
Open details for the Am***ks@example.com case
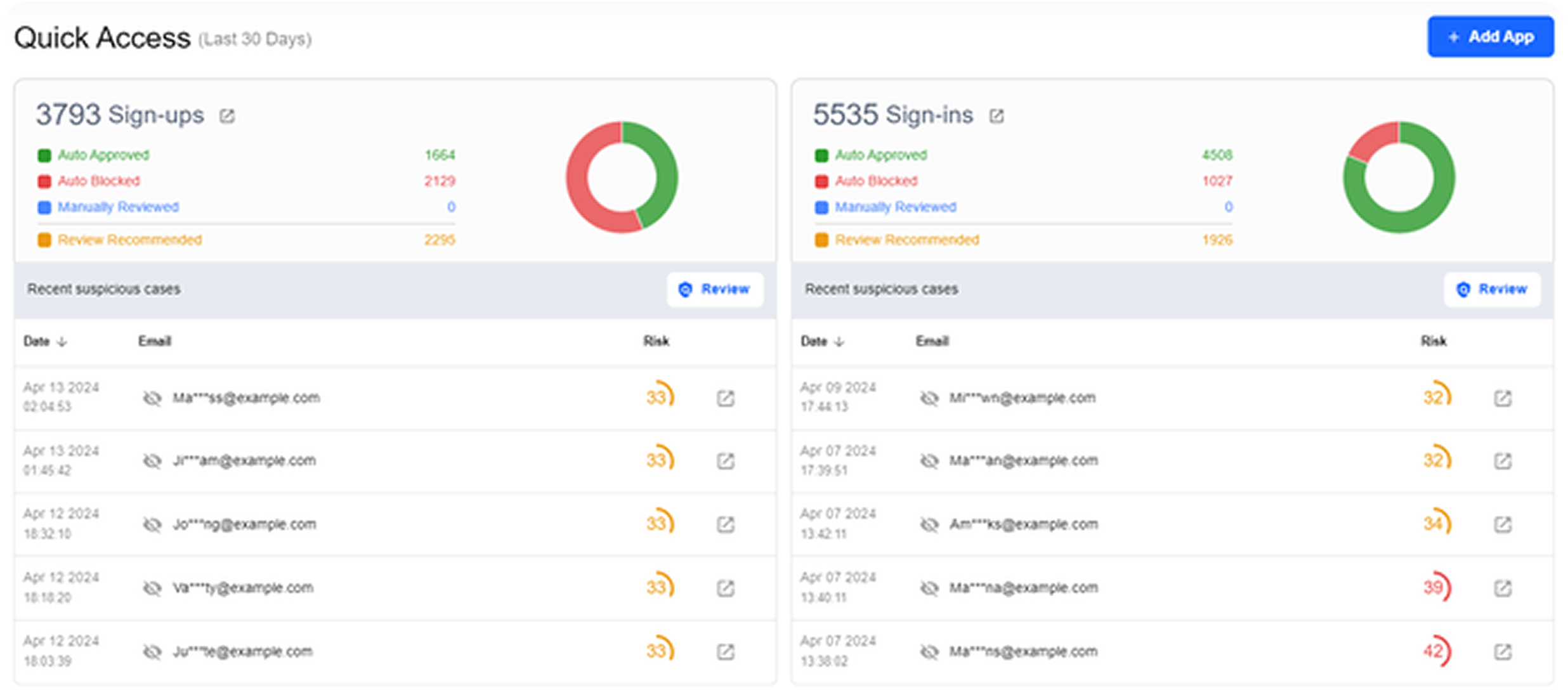click(x=1503, y=525)
